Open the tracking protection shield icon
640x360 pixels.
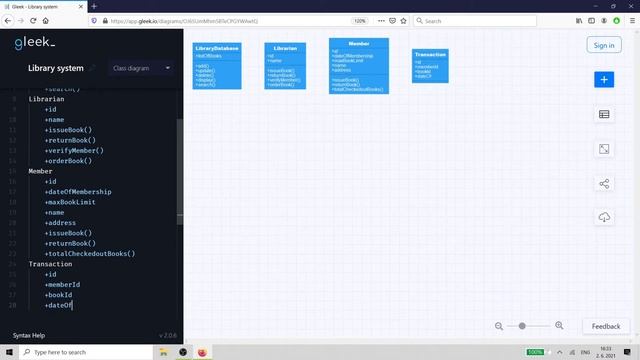pyautogui.click(x=94, y=21)
